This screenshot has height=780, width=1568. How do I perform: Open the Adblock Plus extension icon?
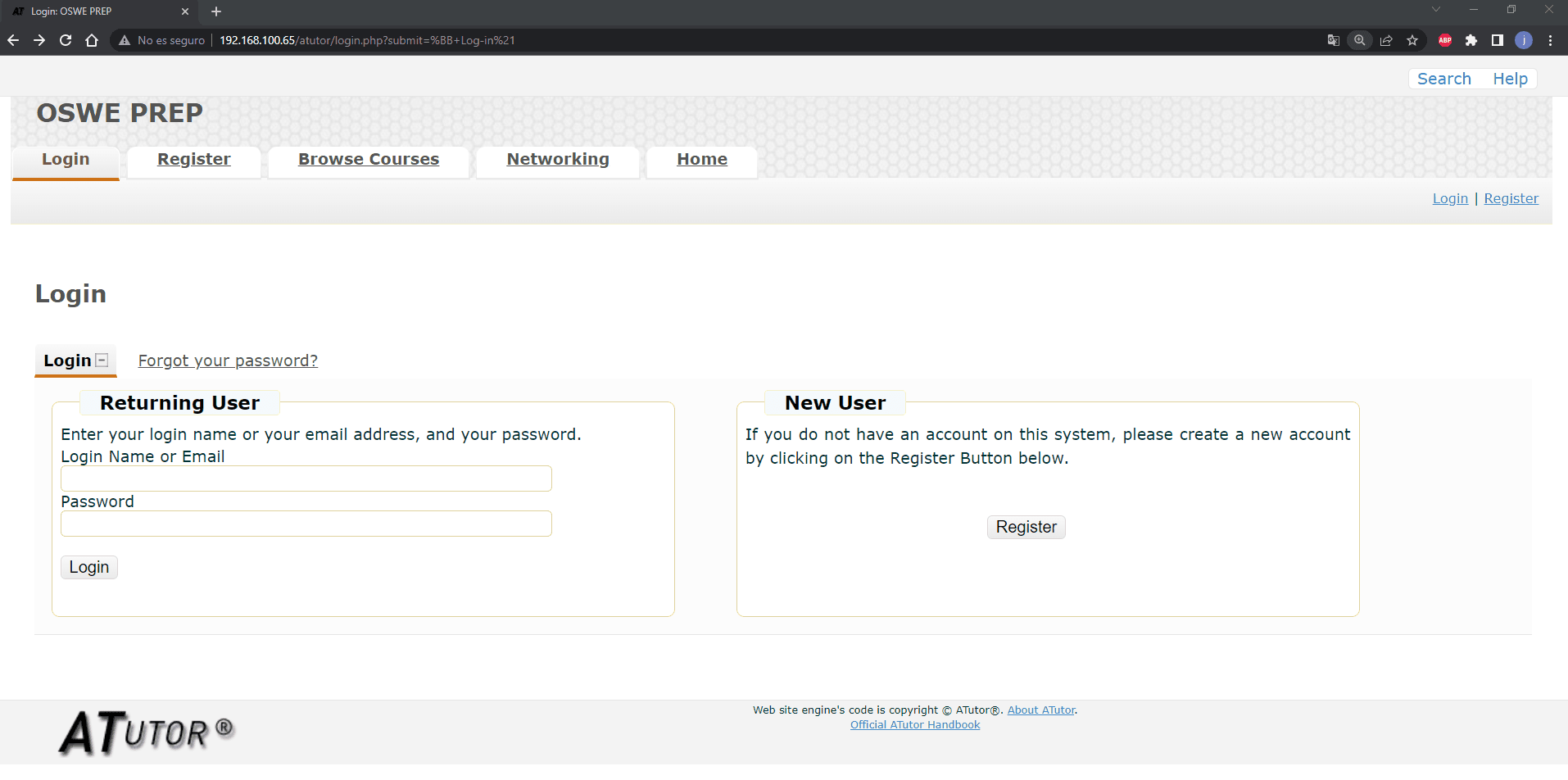[x=1445, y=40]
